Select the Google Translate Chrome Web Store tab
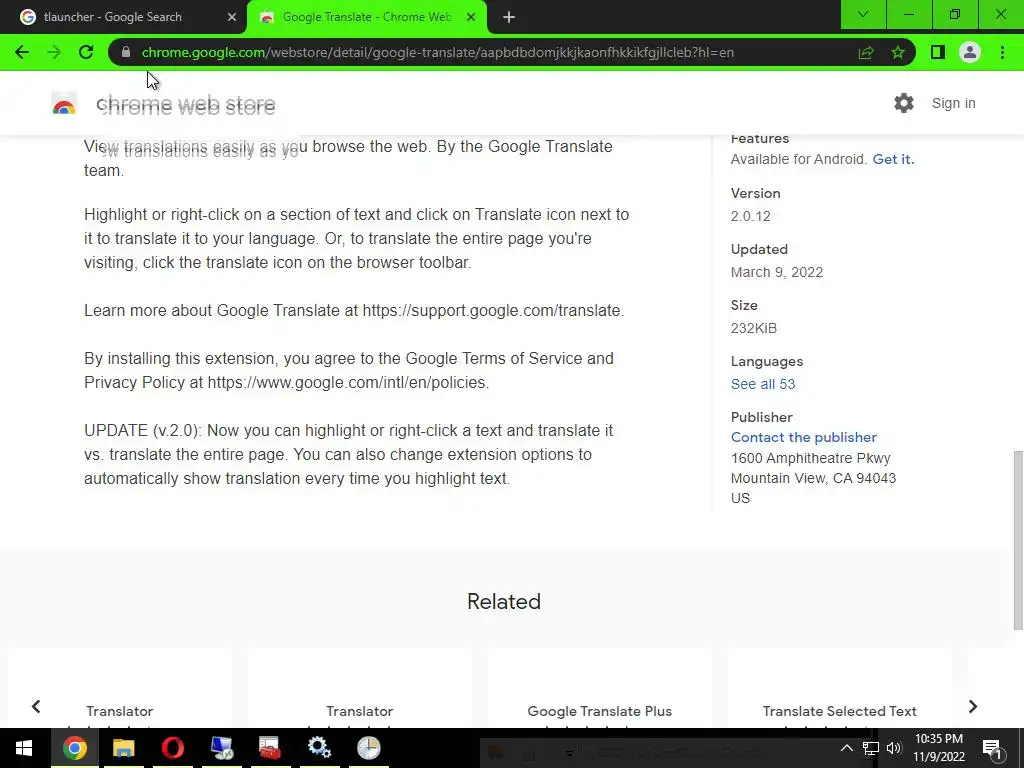Image resolution: width=1024 pixels, height=768 pixels. pos(367,17)
